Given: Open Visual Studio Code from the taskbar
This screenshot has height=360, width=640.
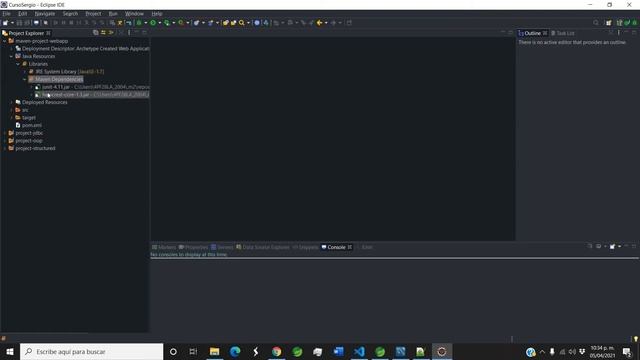Looking at the screenshot, I should pyautogui.click(x=359, y=351).
